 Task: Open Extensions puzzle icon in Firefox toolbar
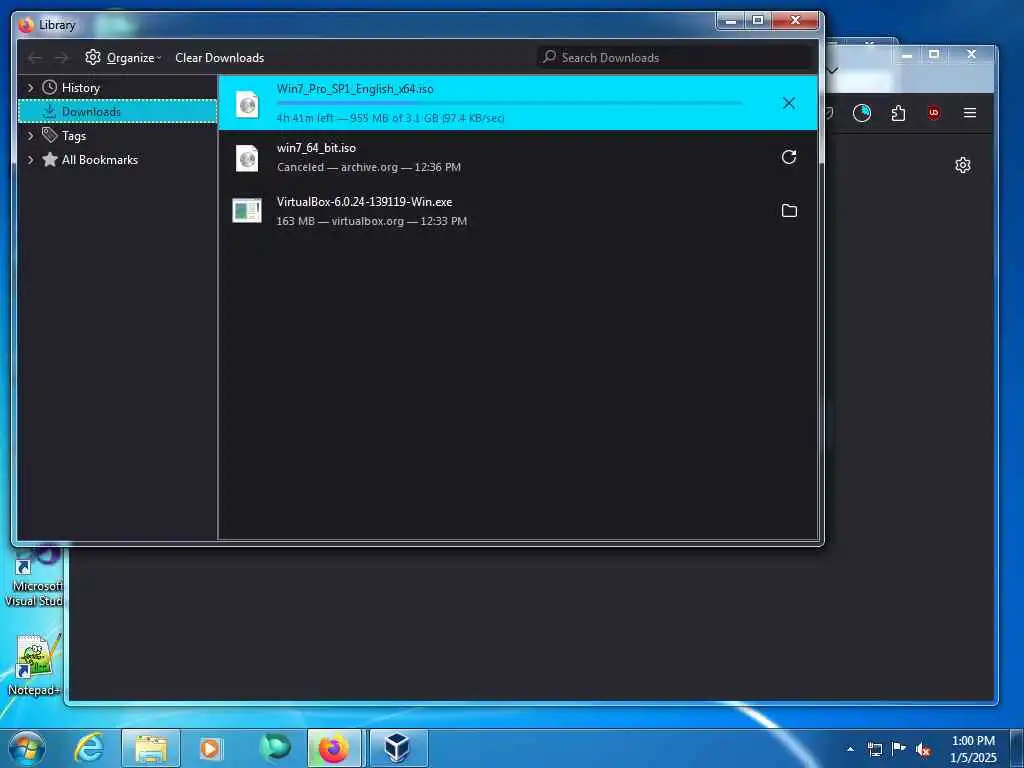click(x=899, y=113)
